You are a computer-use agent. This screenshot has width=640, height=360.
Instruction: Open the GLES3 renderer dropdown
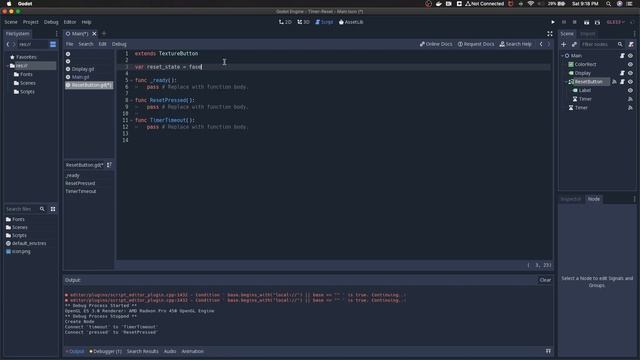pyautogui.click(x=616, y=22)
